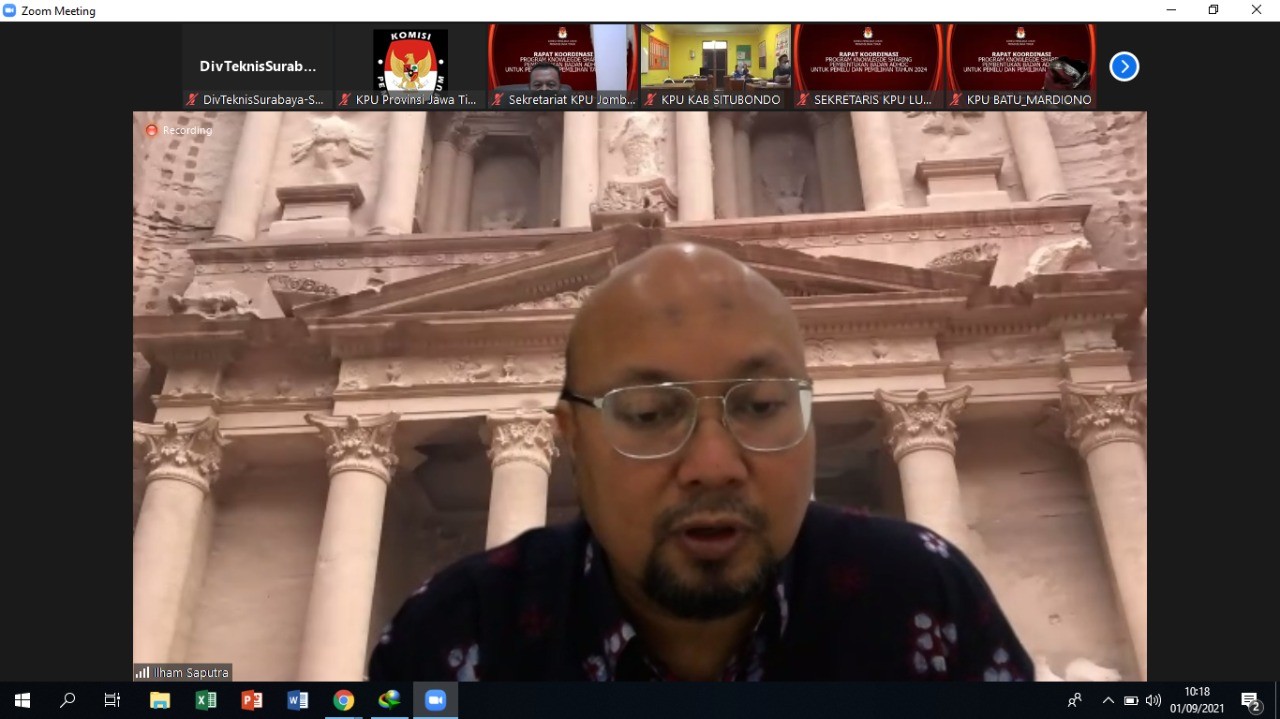Show next participants with the blue arrow

pyautogui.click(x=1124, y=67)
